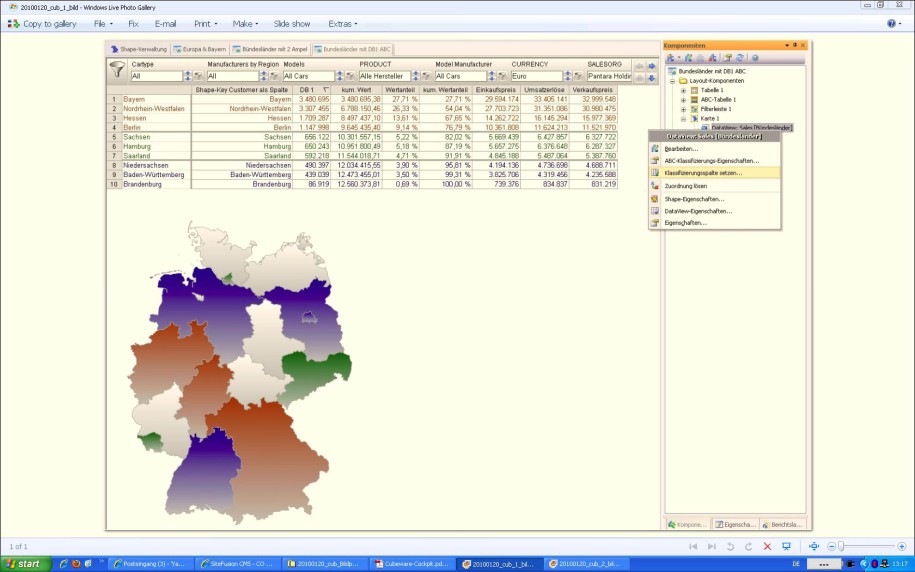The width and height of the screenshot is (915, 572).
Task: Click the play slide show monitor icon
Action: click(786, 546)
